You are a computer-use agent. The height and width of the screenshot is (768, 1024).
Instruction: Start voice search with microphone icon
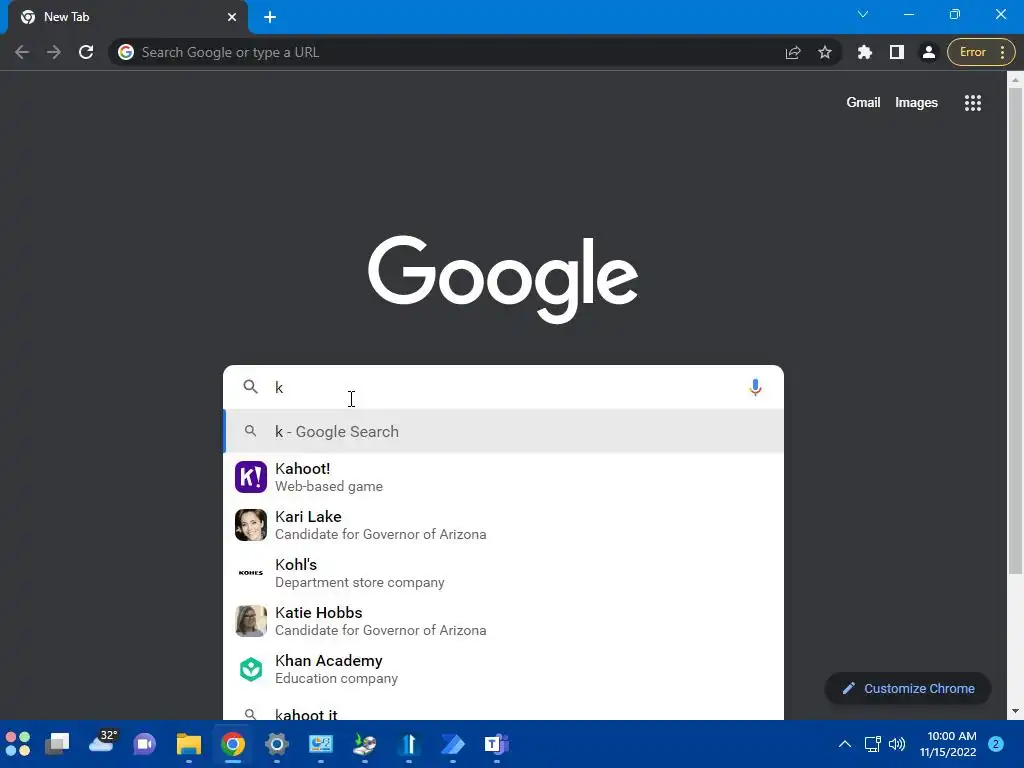(x=755, y=387)
